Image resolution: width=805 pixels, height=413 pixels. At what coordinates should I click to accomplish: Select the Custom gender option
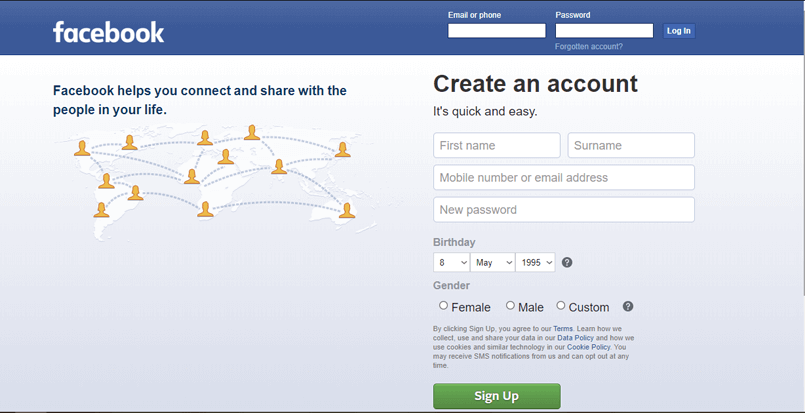click(x=561, y=306)
